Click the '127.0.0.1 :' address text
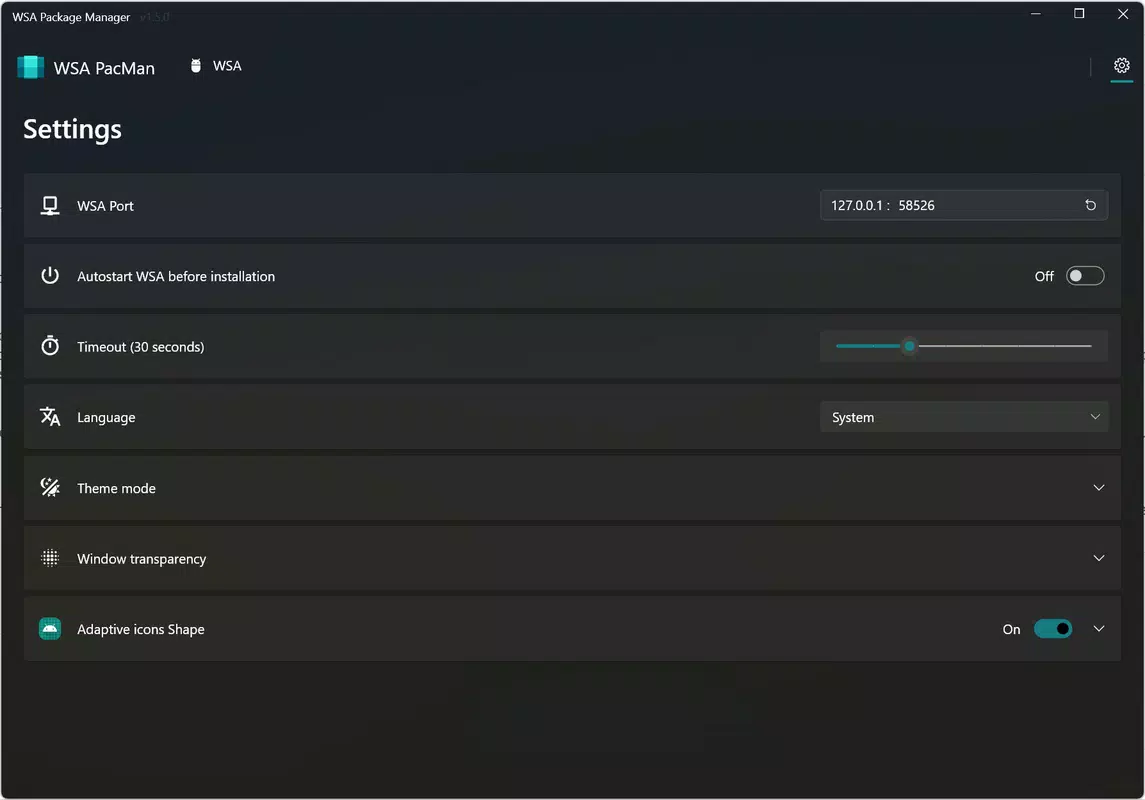1145x800 pixels. click(860, 205)
